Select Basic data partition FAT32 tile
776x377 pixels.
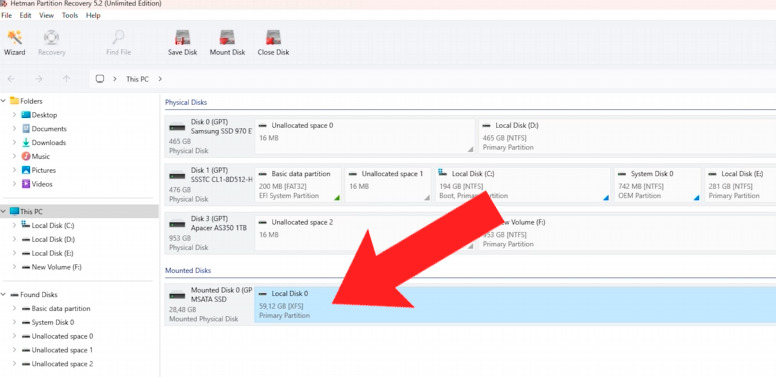(x=298, y=185)
